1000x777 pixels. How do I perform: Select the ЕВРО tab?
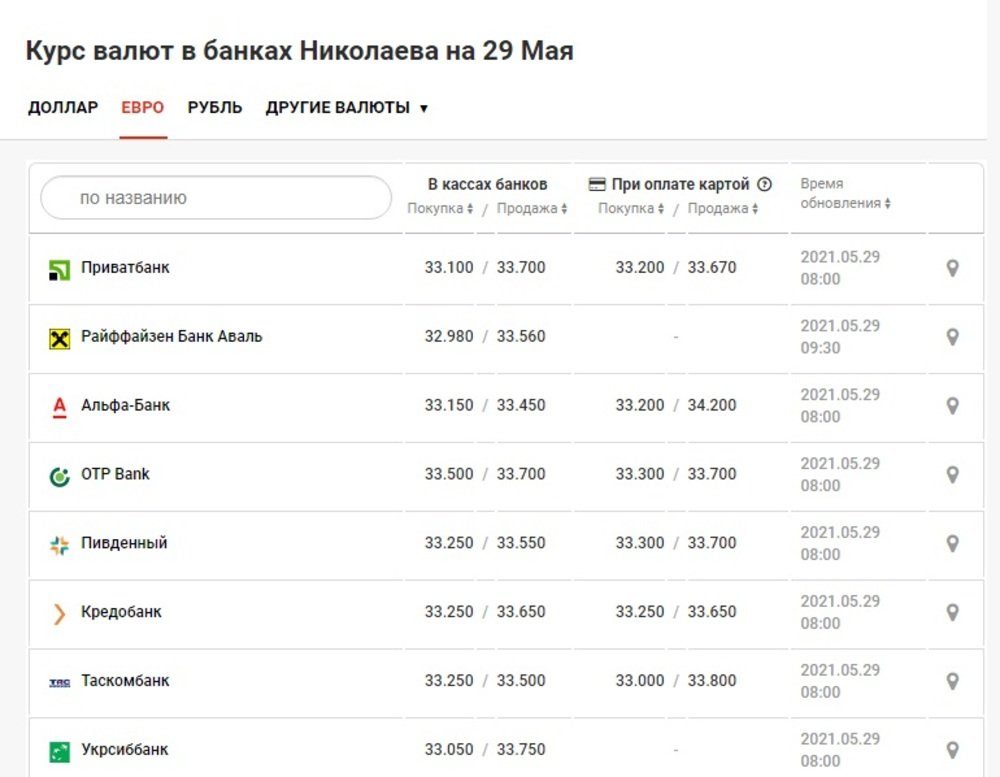[143, 107]
